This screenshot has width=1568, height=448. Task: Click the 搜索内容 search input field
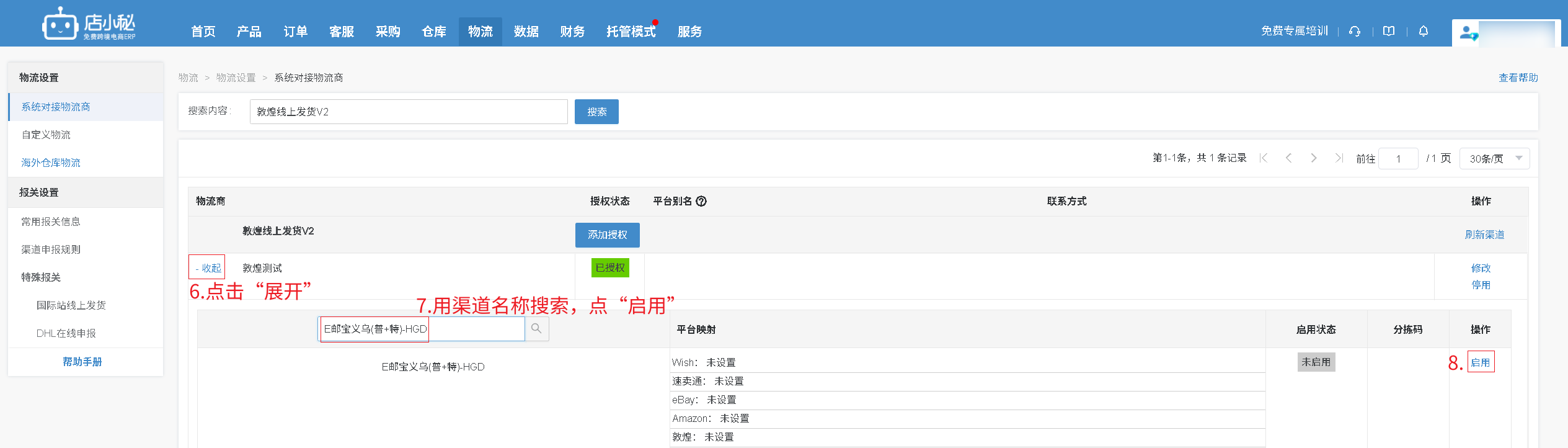coord(409,112)
